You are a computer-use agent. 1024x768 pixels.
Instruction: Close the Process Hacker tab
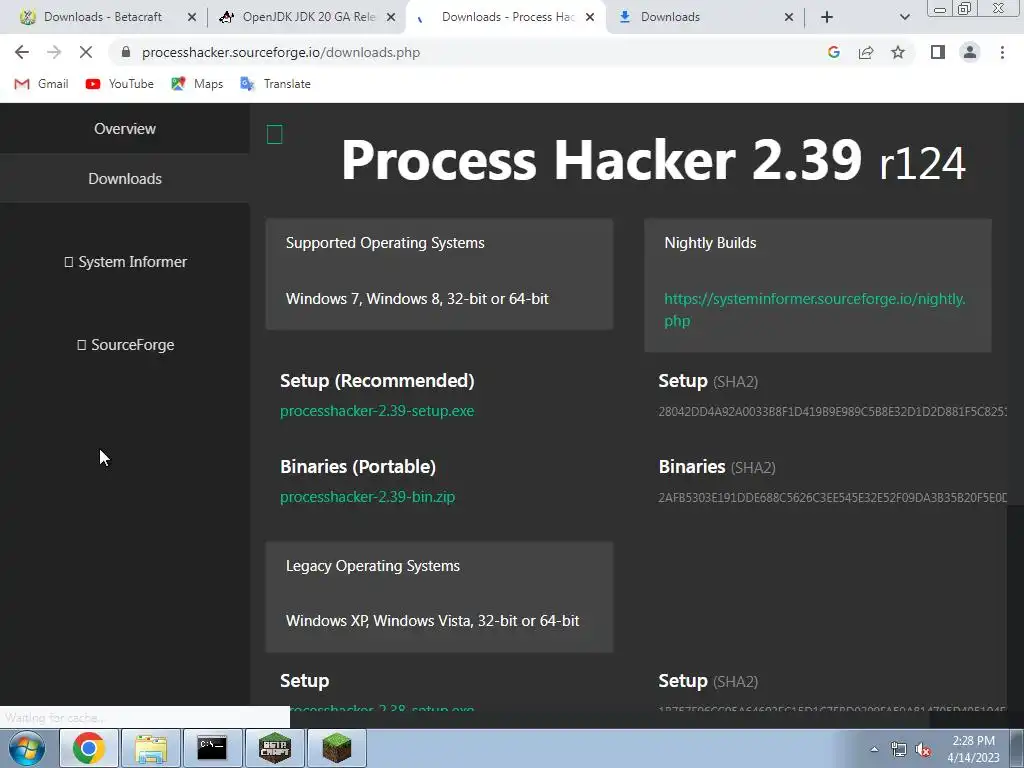click(590, 17)
